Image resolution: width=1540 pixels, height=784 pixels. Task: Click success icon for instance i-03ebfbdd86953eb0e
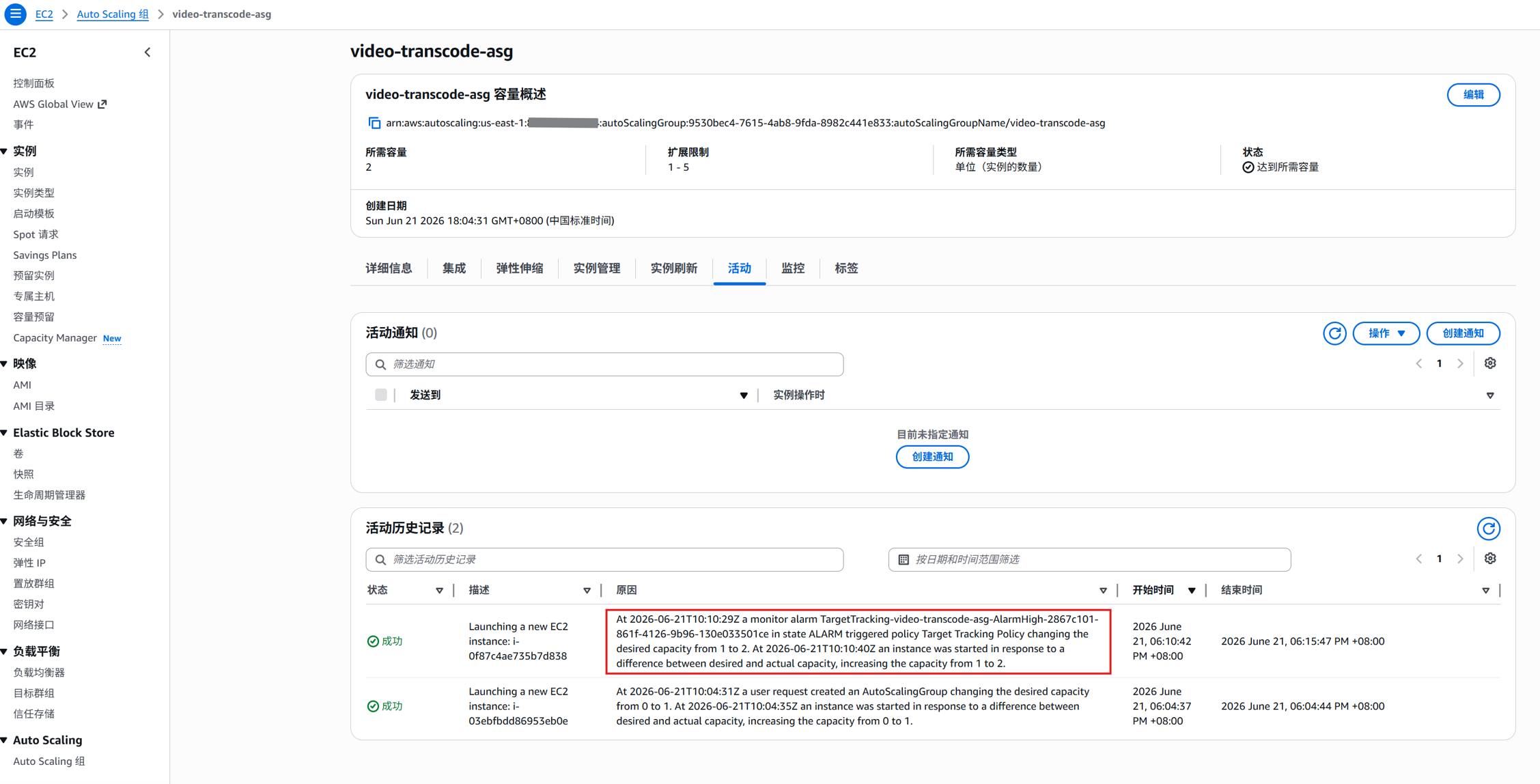[x=373, y=706]
